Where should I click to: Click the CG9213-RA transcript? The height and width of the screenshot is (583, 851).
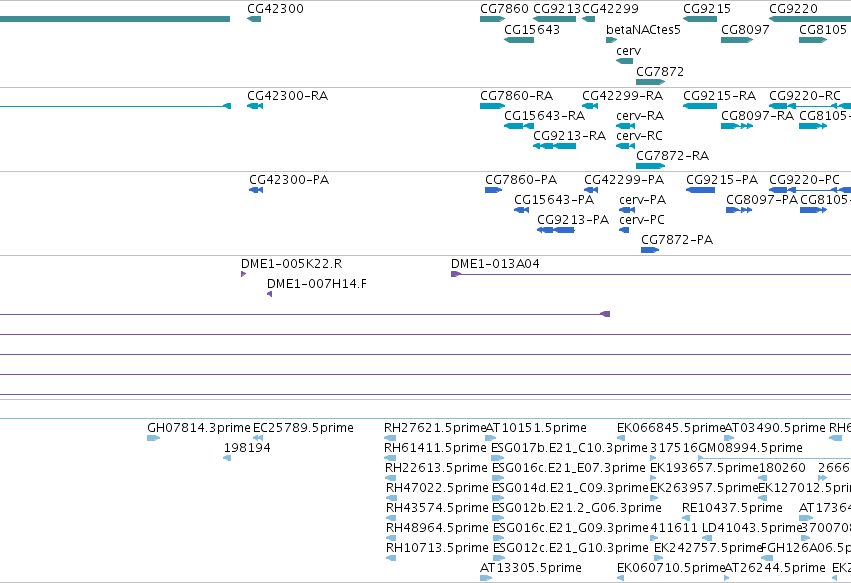(x=554, y=146)
